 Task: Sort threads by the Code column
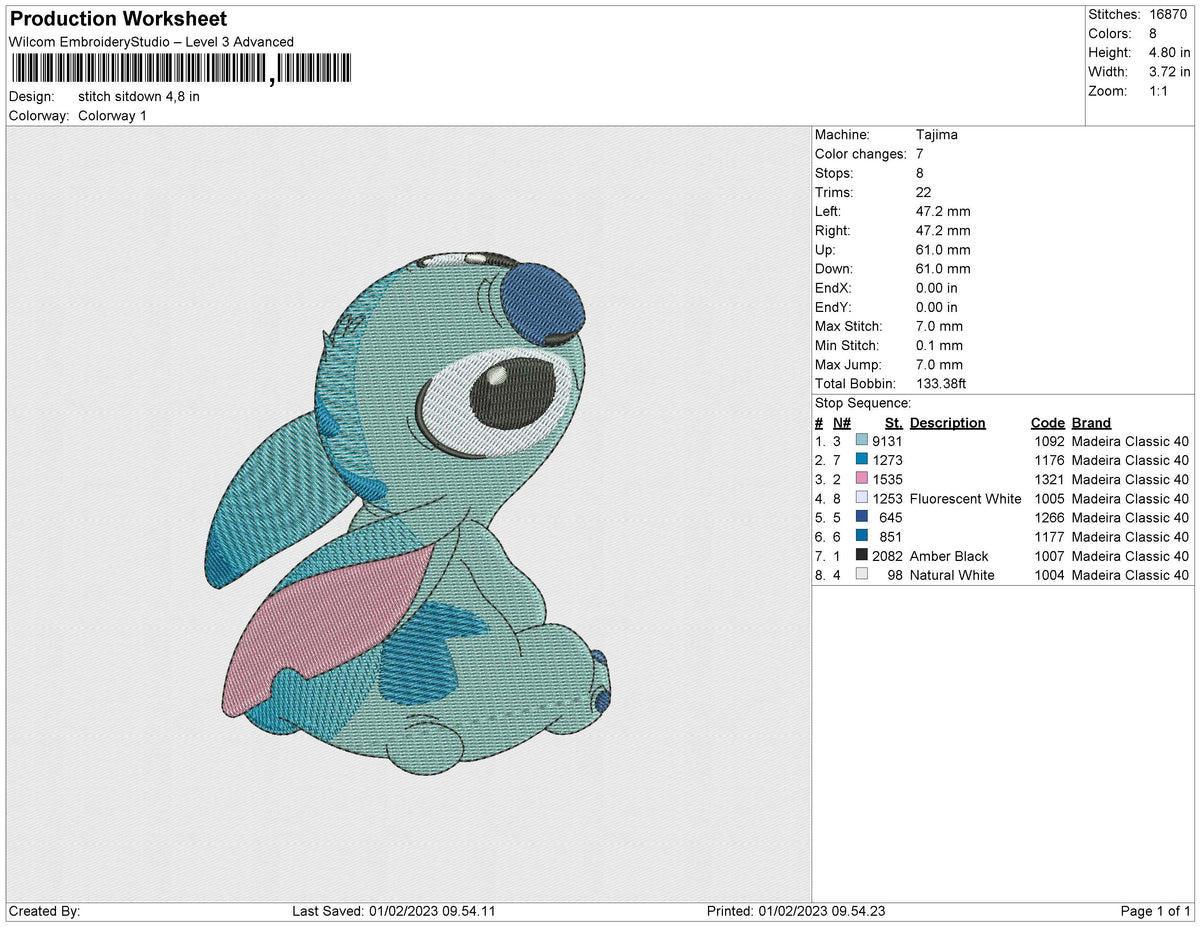(x=1048, y=422)
